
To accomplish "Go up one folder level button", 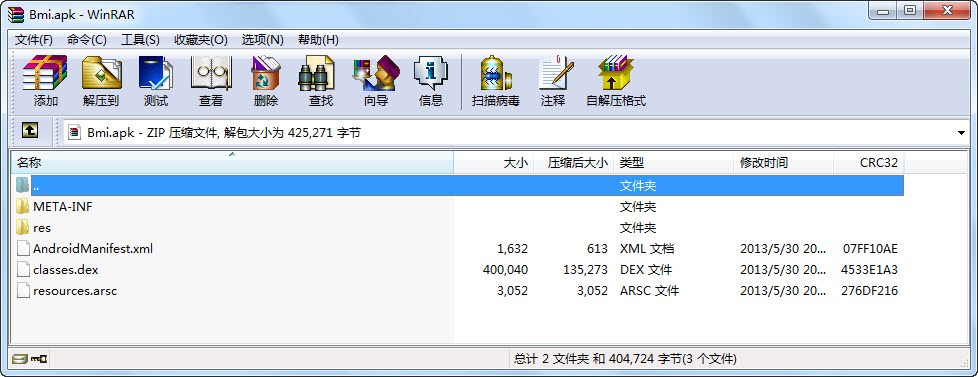I will point(30,130).
